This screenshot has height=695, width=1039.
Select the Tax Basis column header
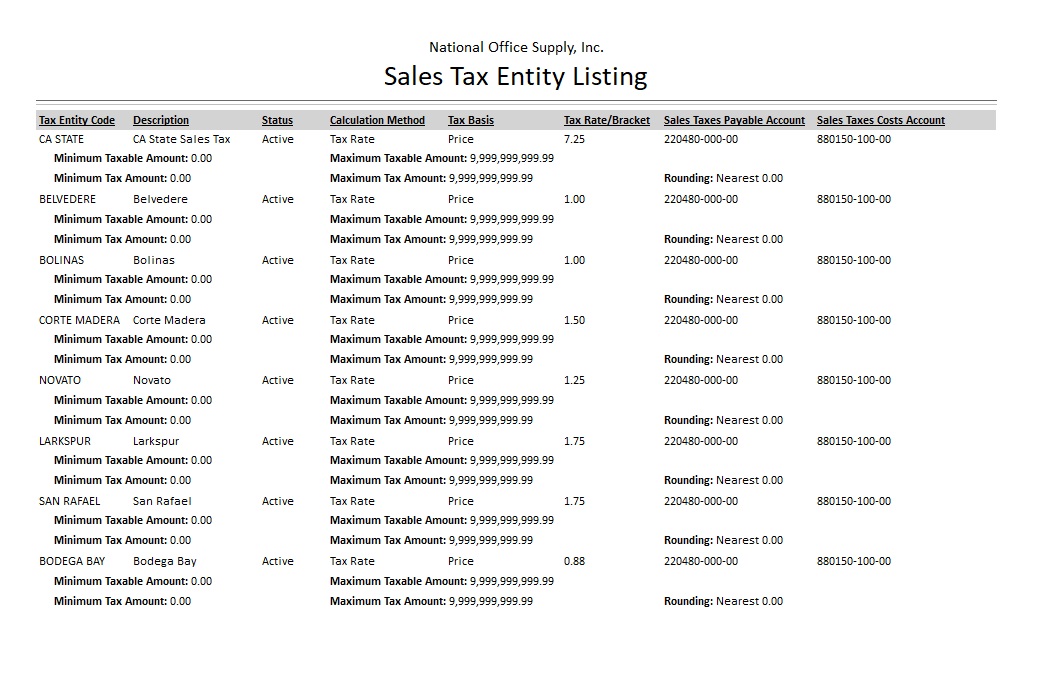click(x=470, y=120)
